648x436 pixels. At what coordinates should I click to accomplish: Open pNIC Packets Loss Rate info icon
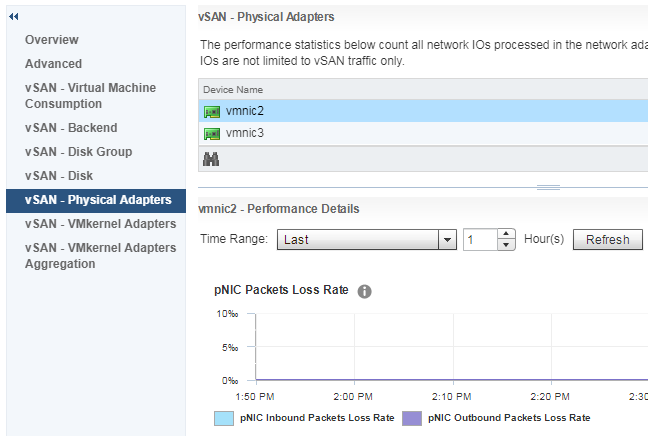coord(365,291)
